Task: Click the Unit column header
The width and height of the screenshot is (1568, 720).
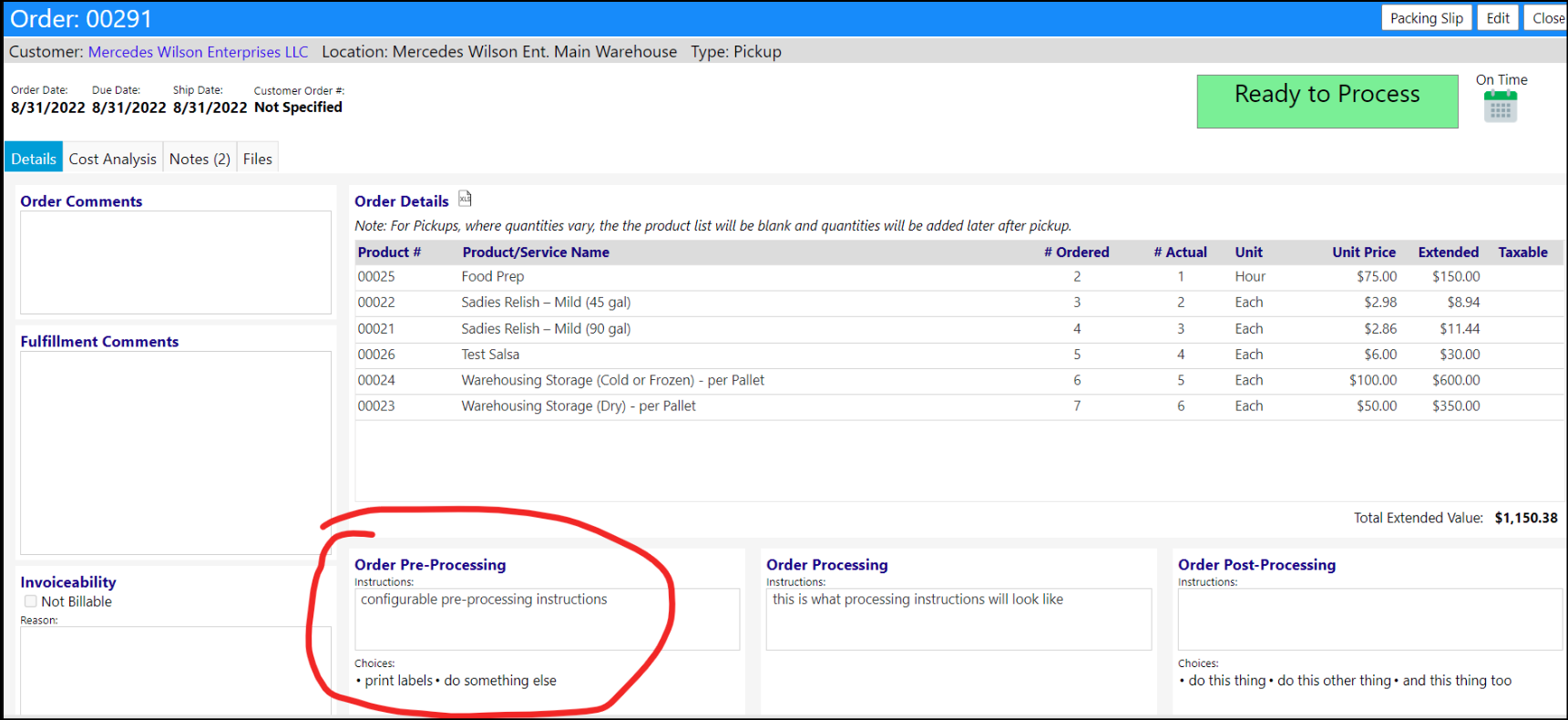Action: (x=1249, y=252)
